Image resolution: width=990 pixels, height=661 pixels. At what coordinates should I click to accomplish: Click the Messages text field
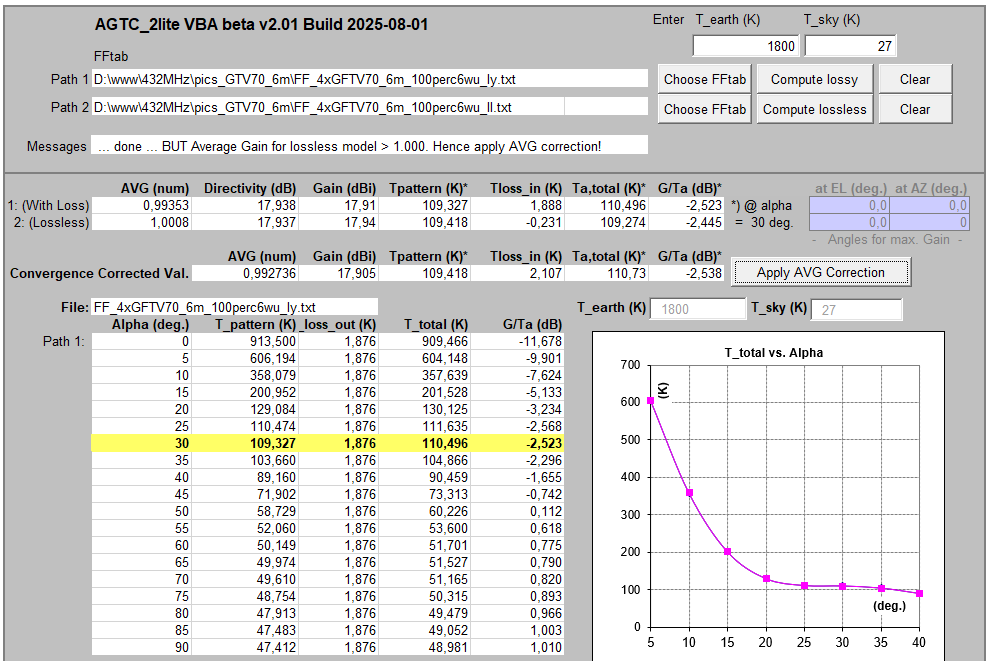click(x=370, y=146)
